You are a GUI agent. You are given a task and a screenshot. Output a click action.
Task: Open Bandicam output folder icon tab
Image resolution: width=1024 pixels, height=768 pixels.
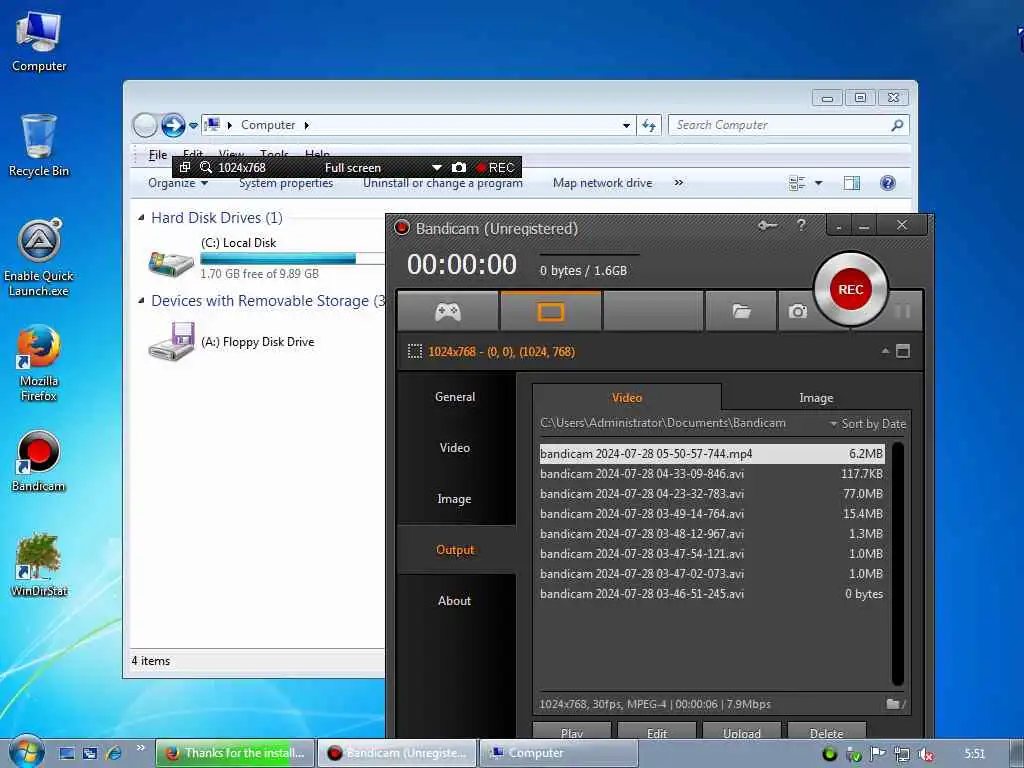tap(741, 312)
